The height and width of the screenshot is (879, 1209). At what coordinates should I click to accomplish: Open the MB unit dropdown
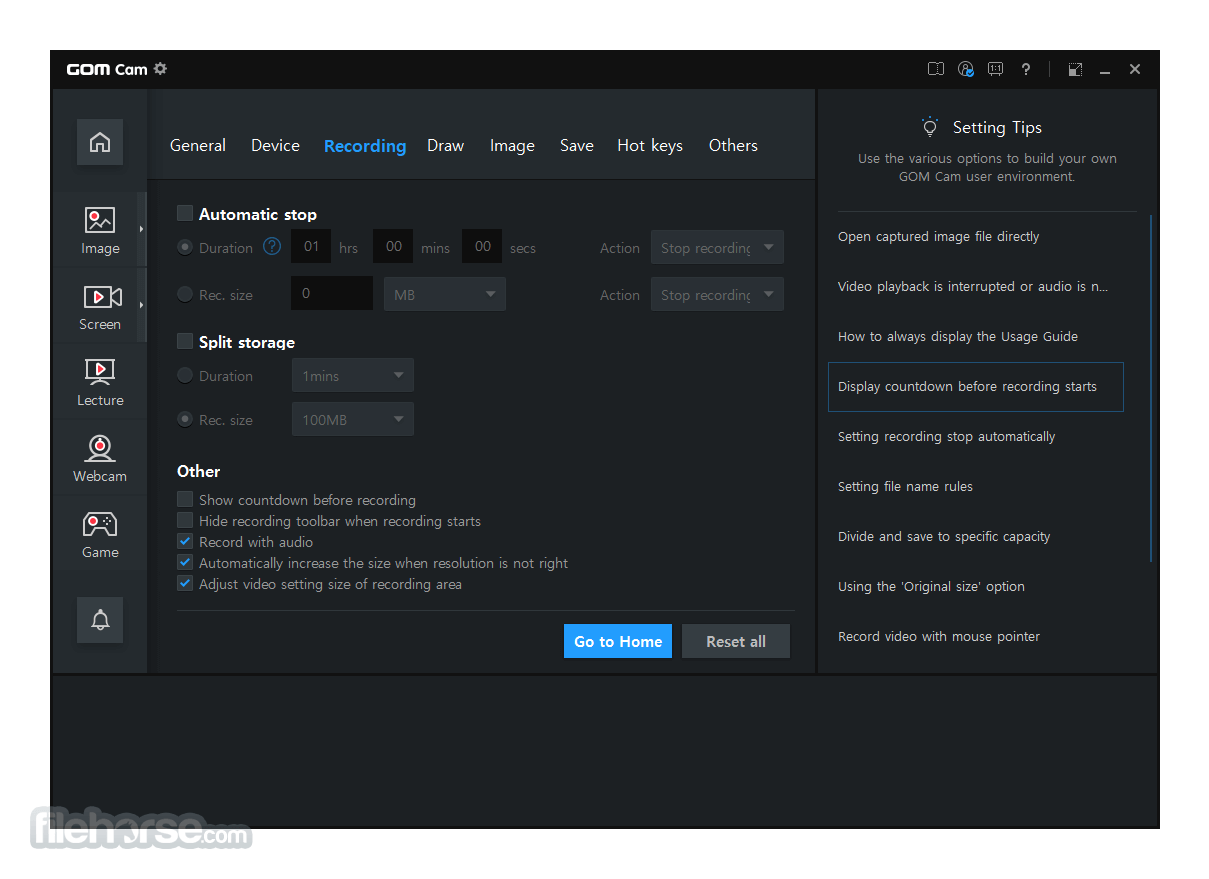pyautogui.click(x=445, y=294)
